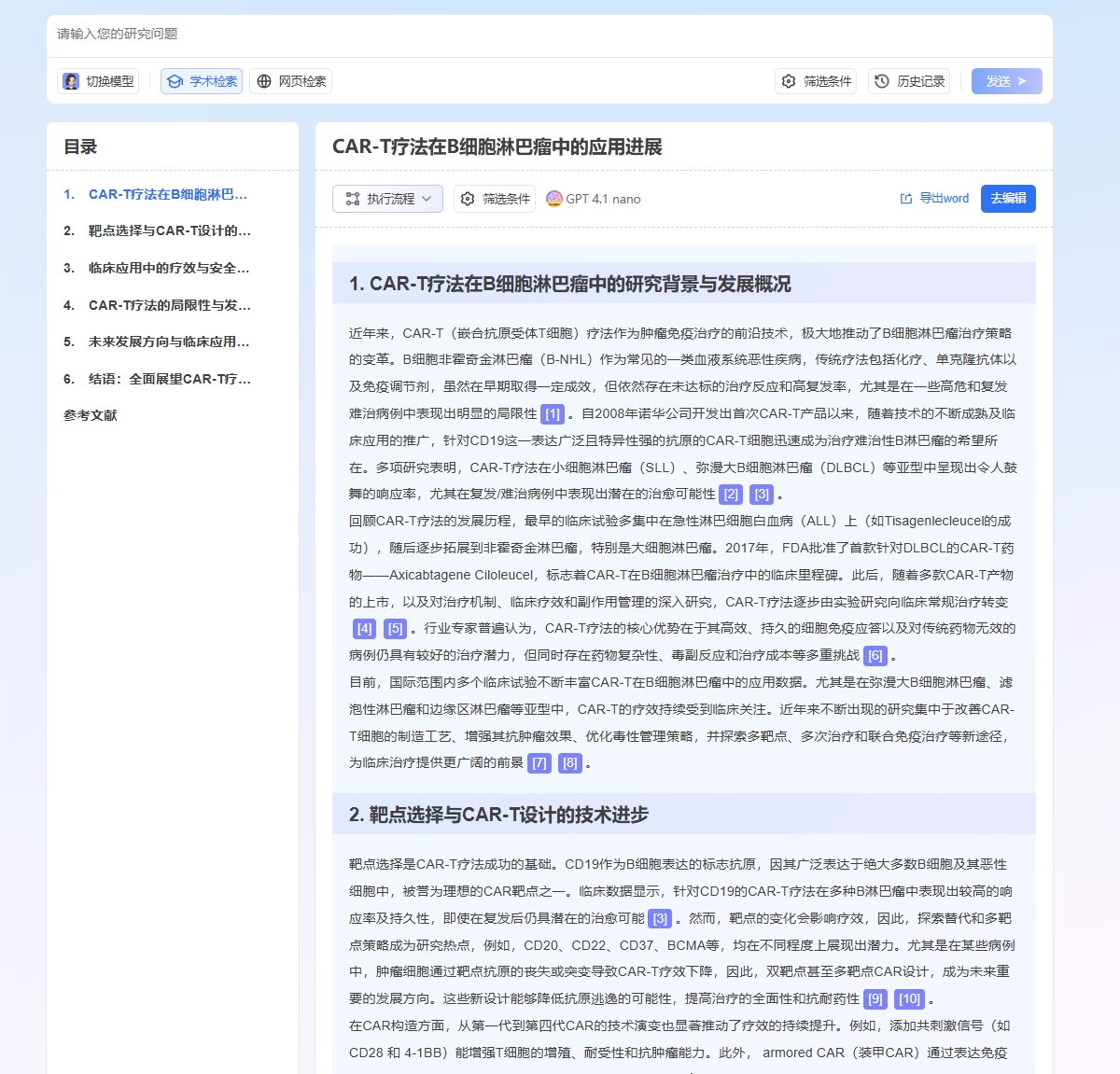Go to outline item 4 CAR-T疗法的局限性
This screenshot has width=1120, height=1074.
pos(158,305)
